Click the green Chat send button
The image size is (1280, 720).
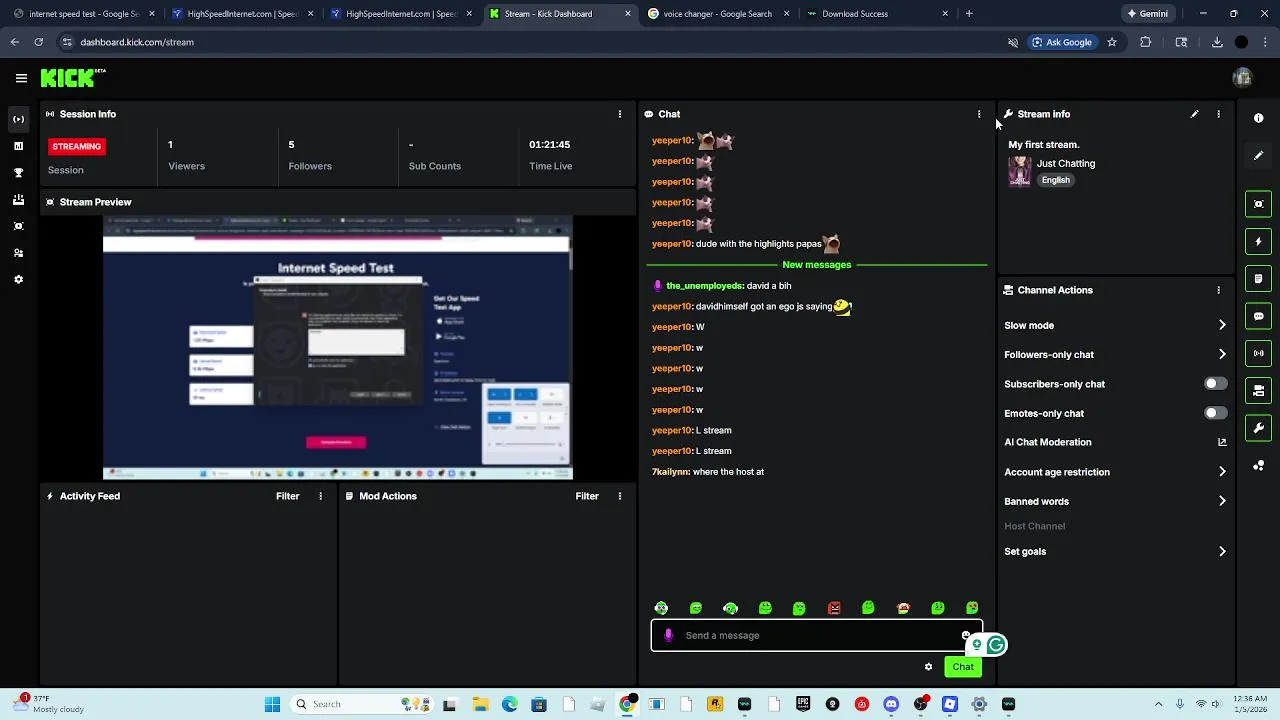tap(963, 667)
